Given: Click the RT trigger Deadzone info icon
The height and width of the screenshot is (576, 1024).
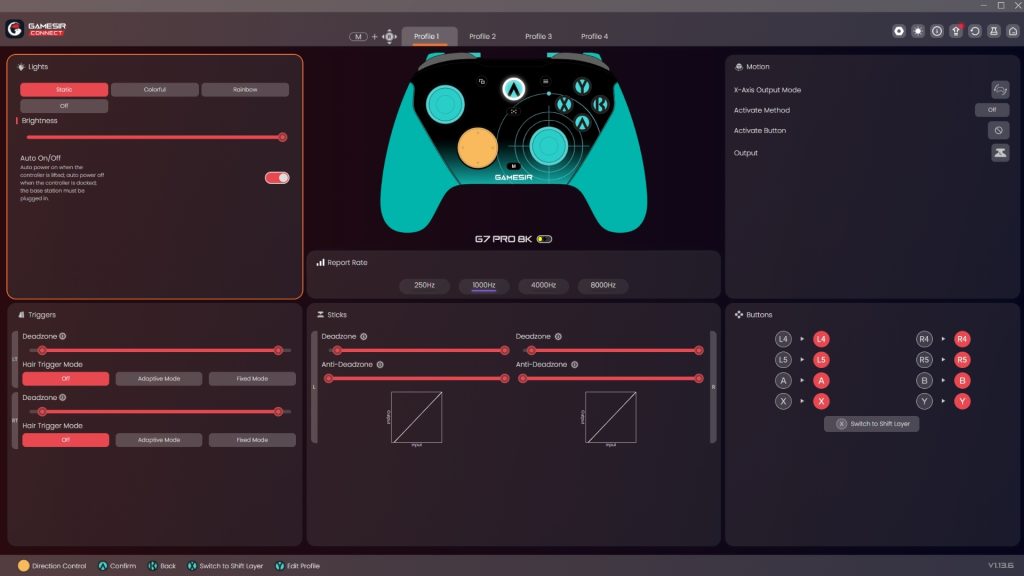Looking at the screenshot, I should pos(63,397).
